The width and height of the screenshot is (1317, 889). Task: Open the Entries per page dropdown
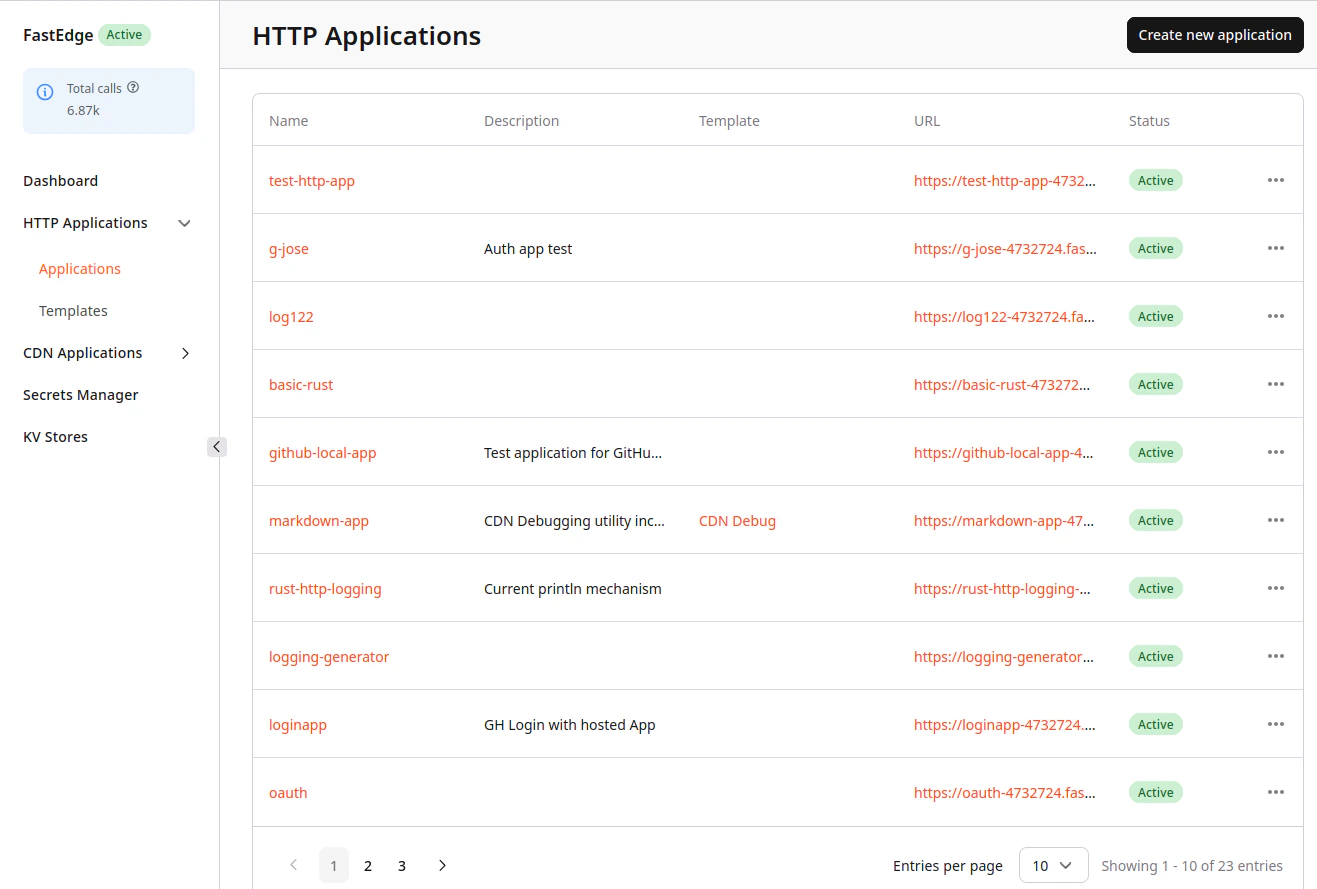point(1053,865)
